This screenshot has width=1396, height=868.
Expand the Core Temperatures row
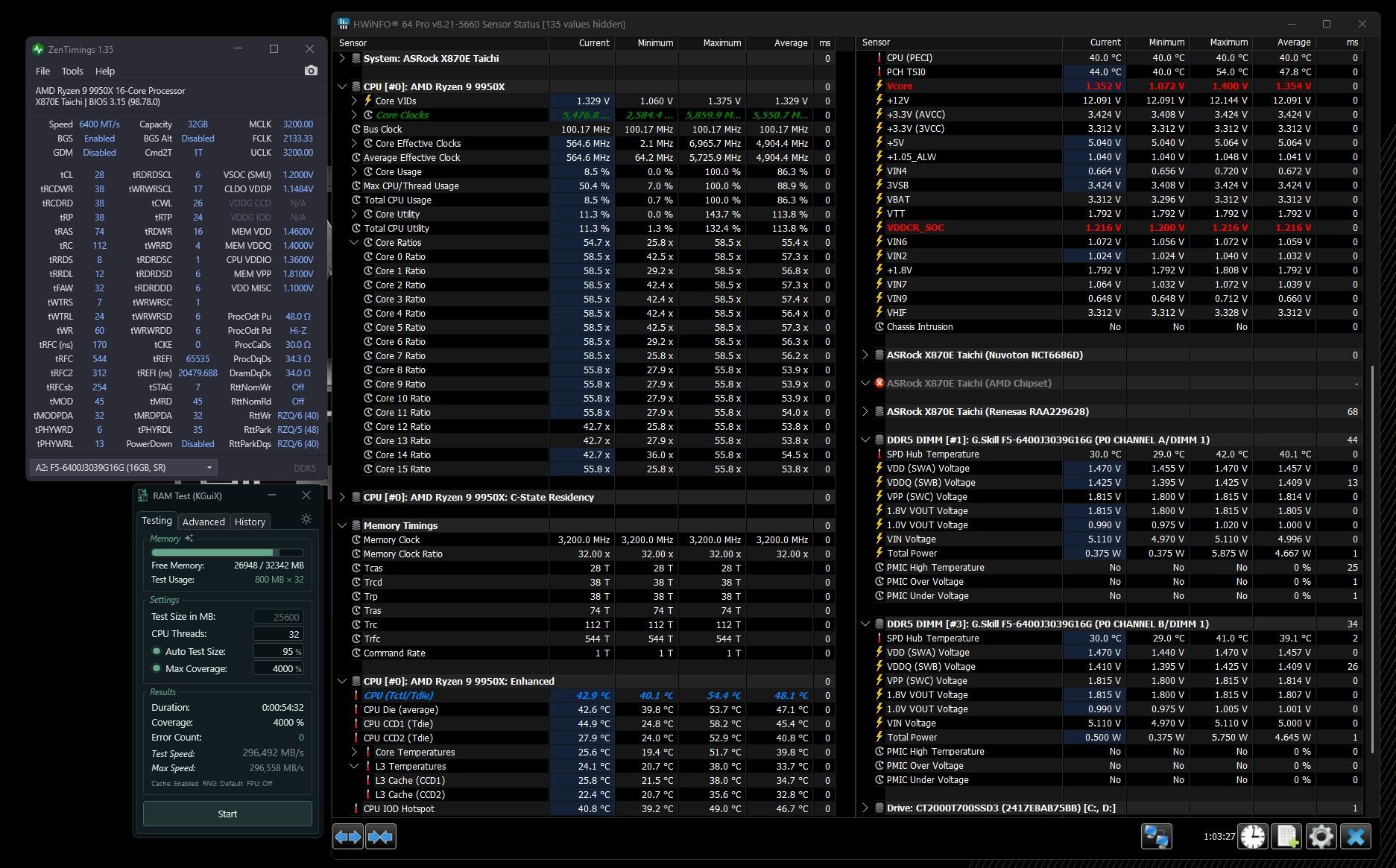point(354,752)
